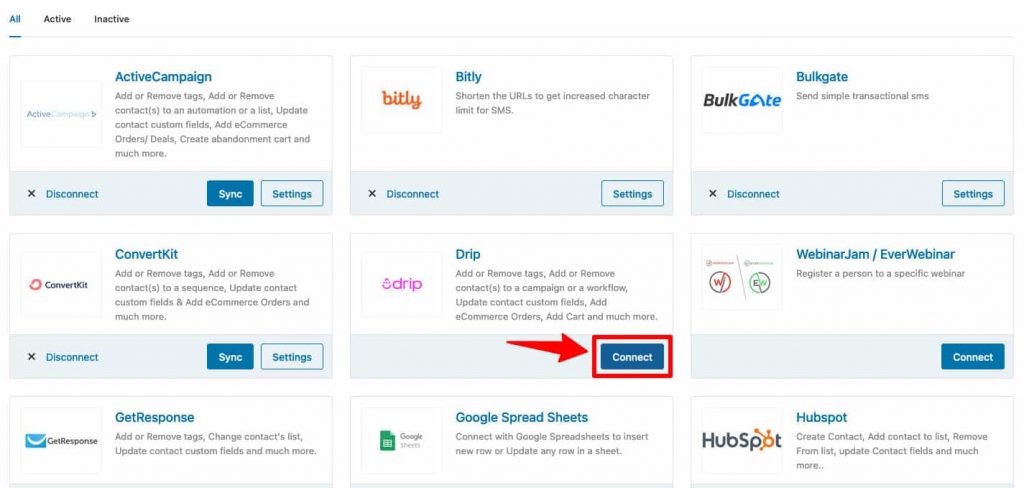This screenshot has height=488, width=1024.
Task: Click the Bitly logo icon
Action: [x=402, y=100]
